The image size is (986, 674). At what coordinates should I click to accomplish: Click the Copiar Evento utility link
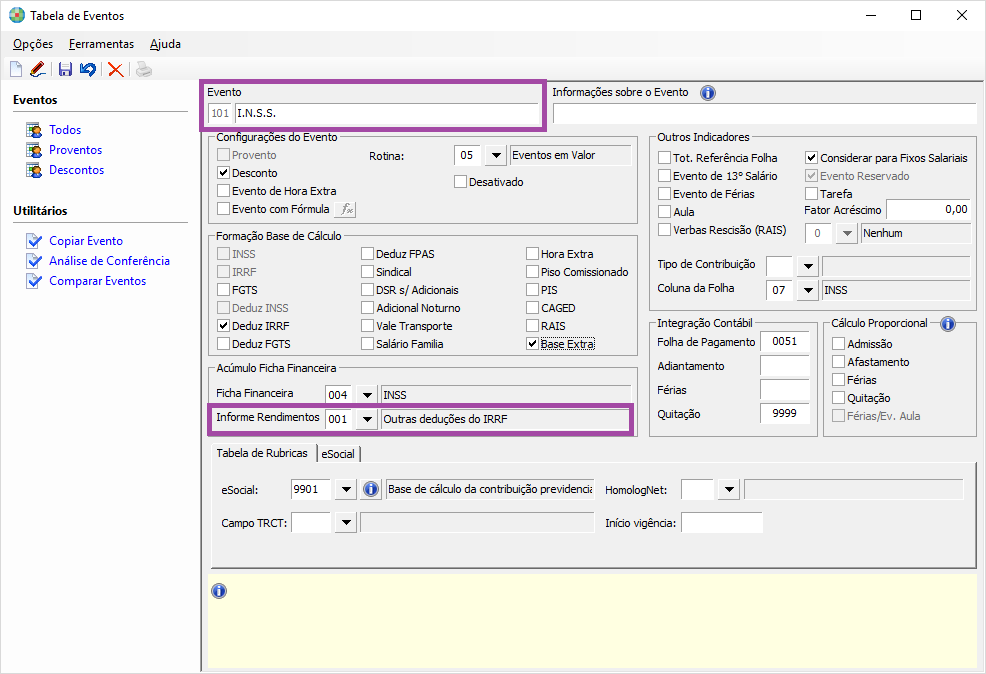pyautogui.click(x=86, y=241)
